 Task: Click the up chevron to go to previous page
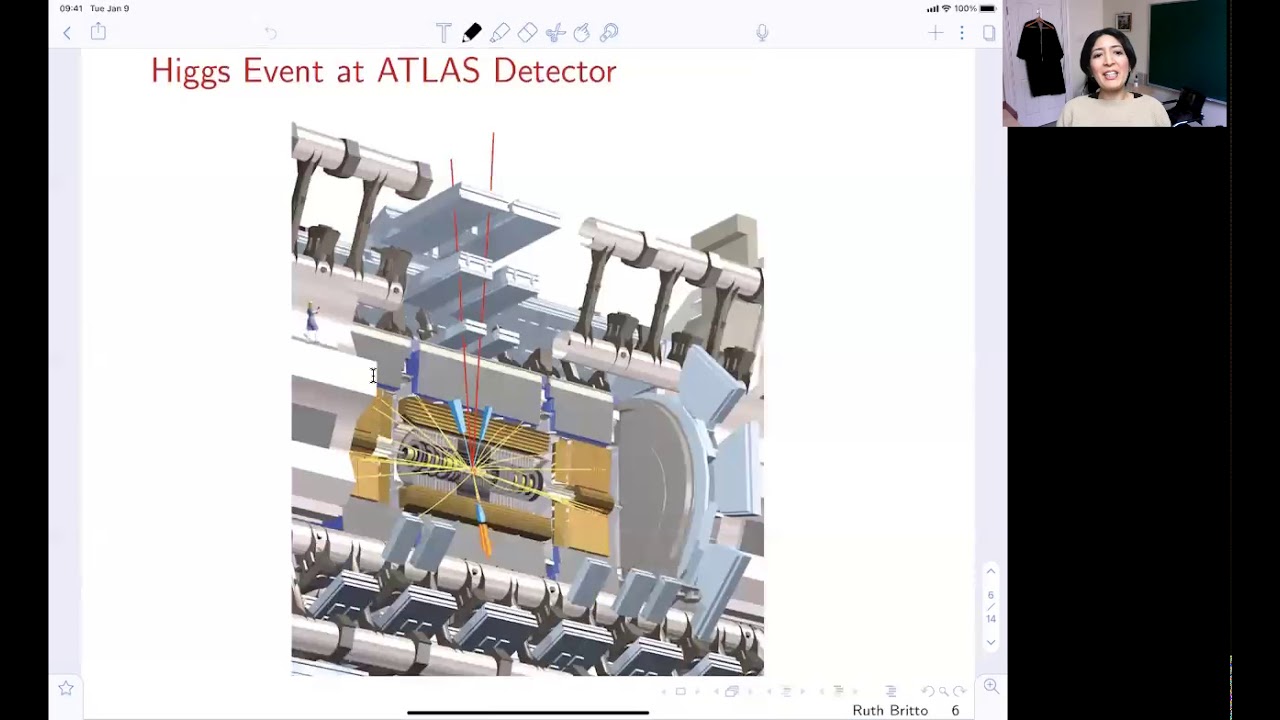(x=991, y=571)
